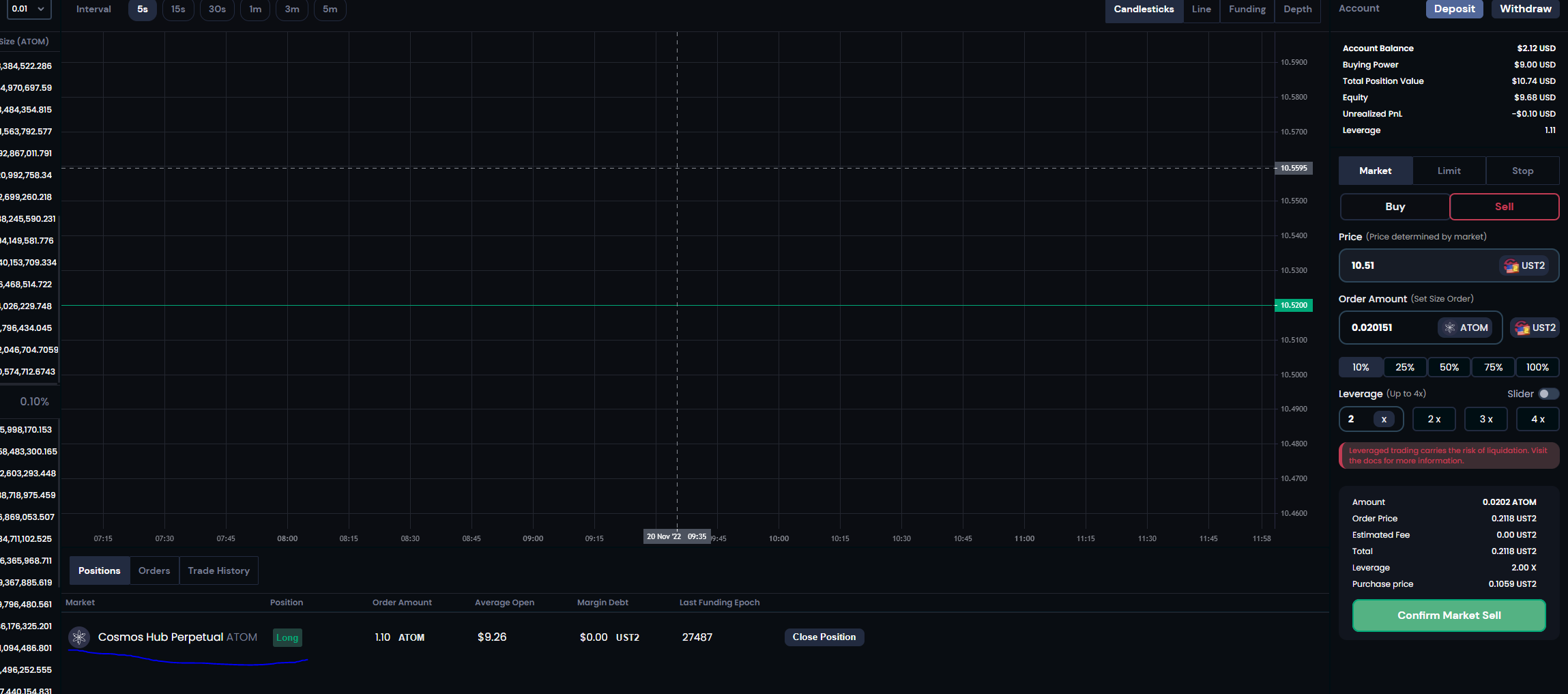
Task: Click the 0.10% spread value
Action: point(35,402)
